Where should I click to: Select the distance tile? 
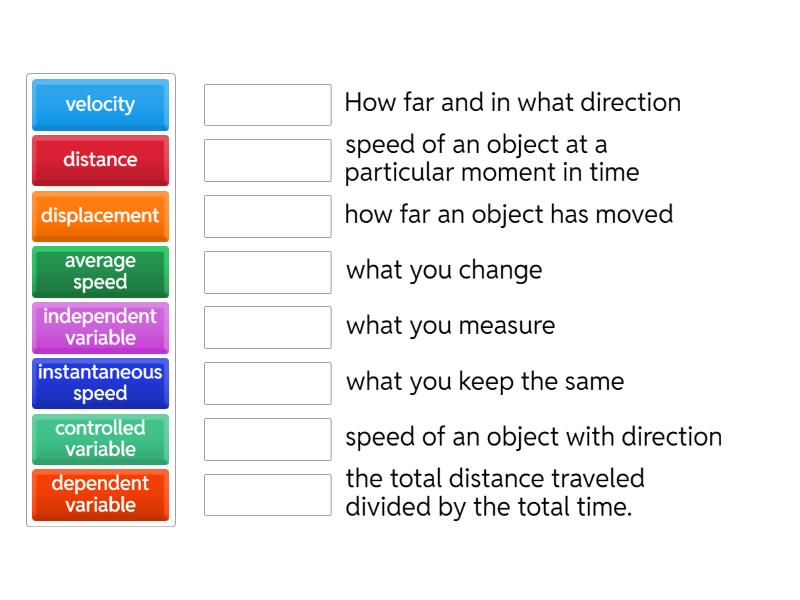tap(99, 160)
